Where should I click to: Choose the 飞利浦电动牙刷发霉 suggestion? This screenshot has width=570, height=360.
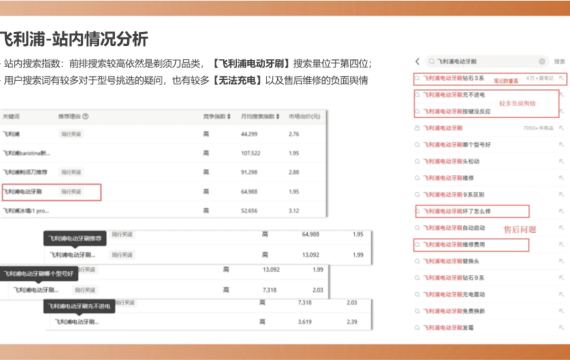[448, 328]
